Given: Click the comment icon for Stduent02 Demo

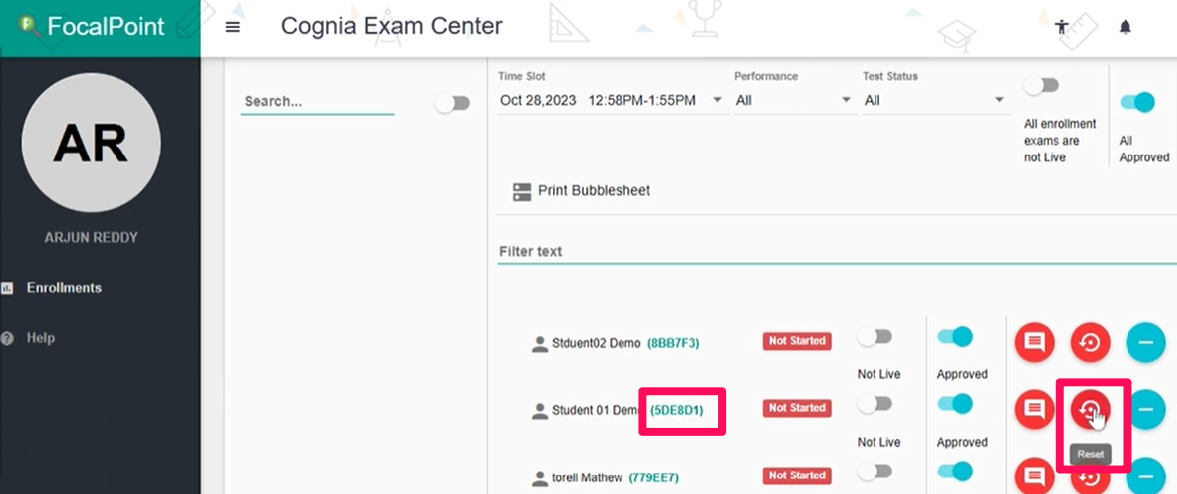Looking at the screenshot, I should point(1034,343).
